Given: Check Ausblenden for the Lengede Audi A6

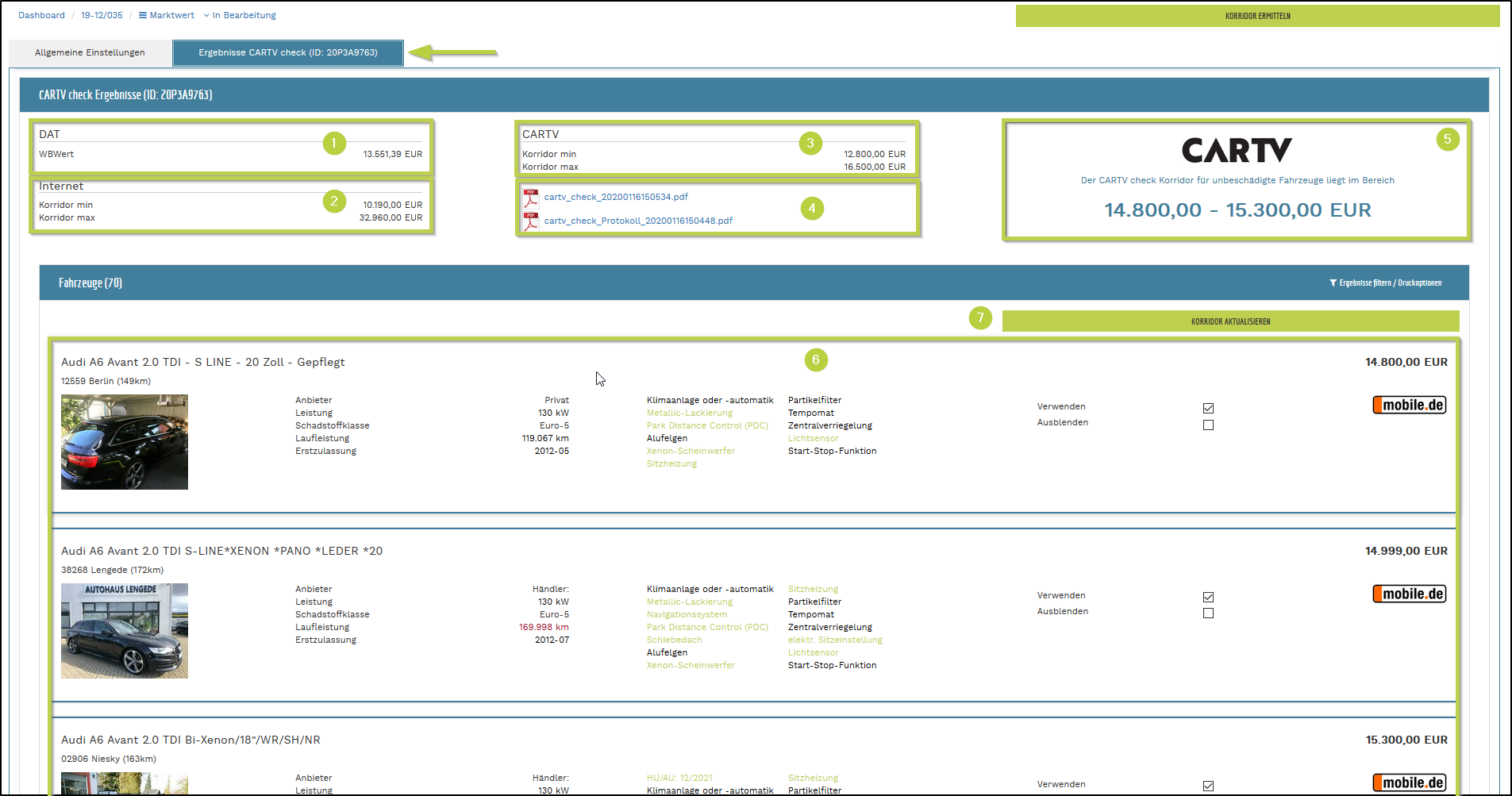Looking at the screenshot, I should coord(1208,613).
